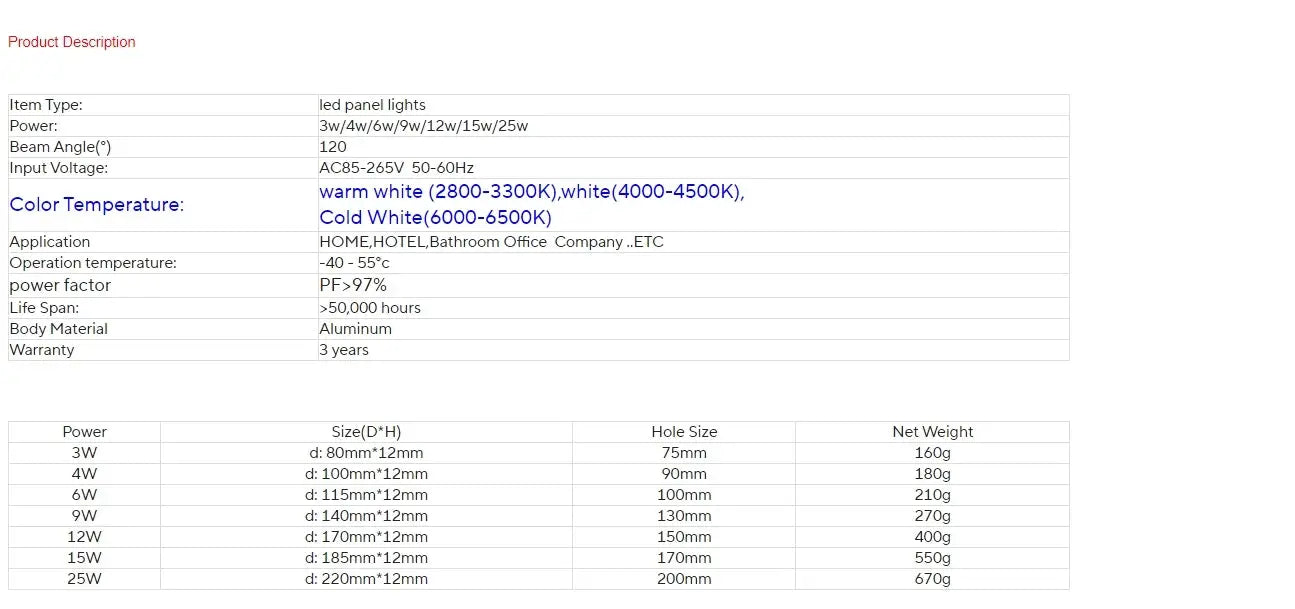Select the Item Type label cell

point(46,105)
